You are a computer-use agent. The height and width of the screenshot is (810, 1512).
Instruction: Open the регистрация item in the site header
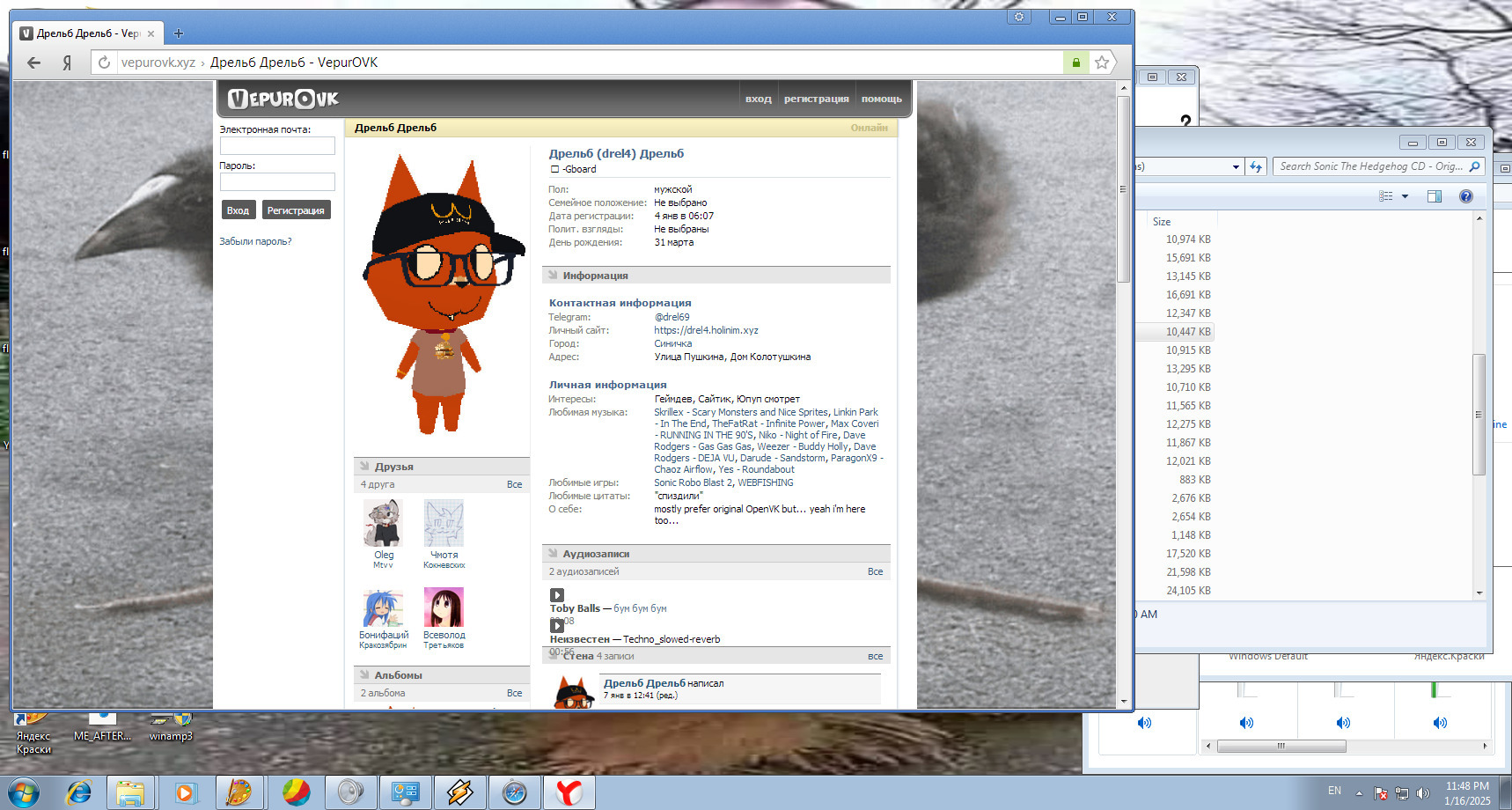[816, 99]
